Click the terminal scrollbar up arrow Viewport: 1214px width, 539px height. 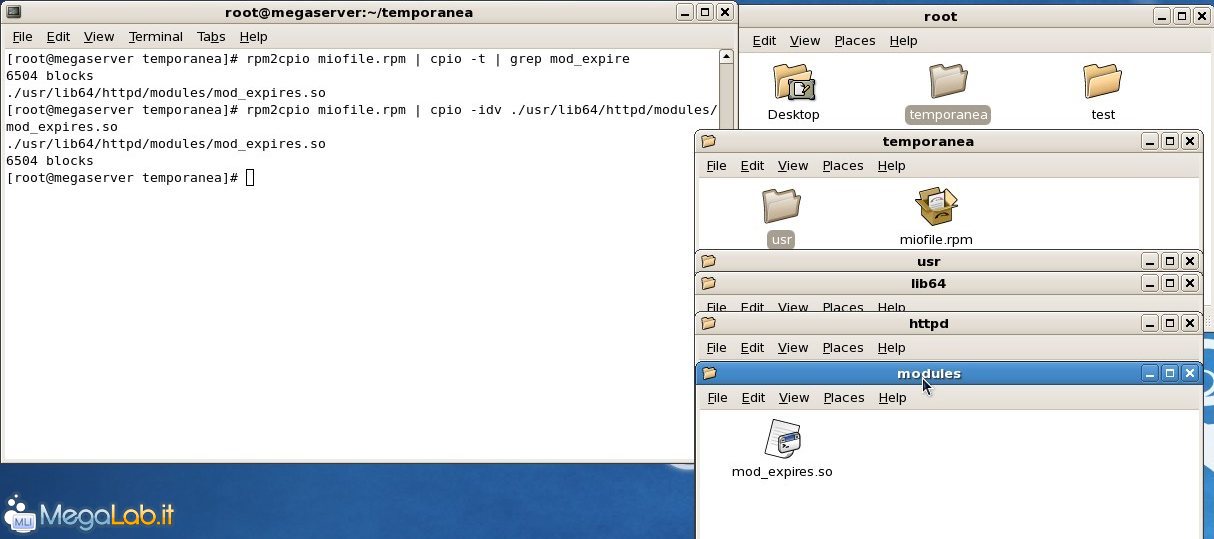727,57
